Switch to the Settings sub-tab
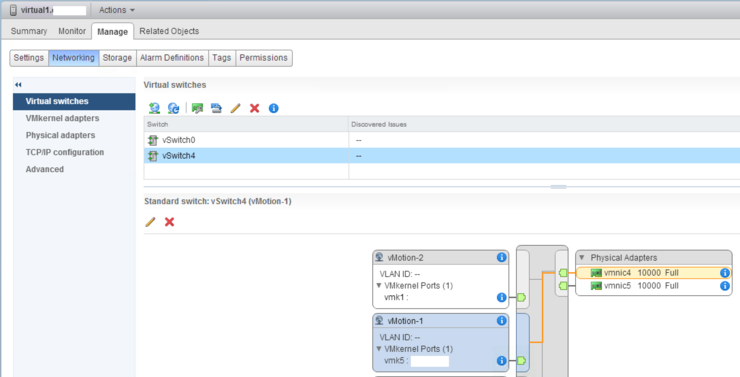The width and height of the screenshot is (740, 377). click(29, 58)
